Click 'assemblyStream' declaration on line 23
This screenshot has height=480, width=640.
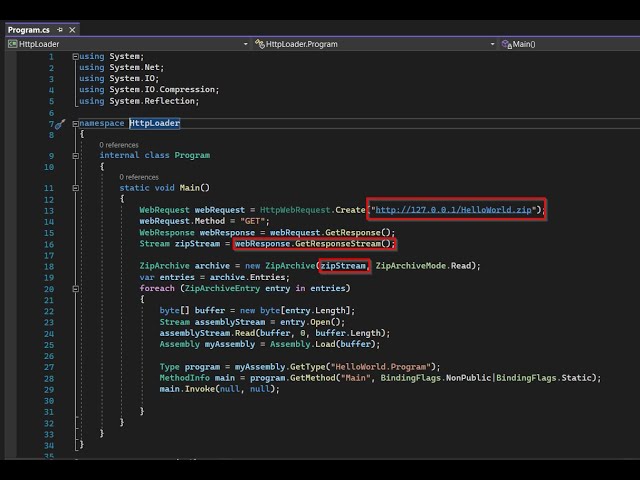pyautogui.click(x=230, y=322)
